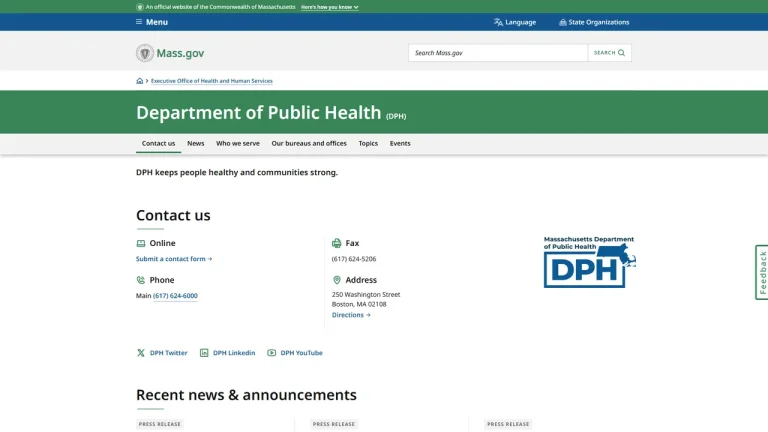Expand "Here's how you know" dropdown

pos(330,7)
